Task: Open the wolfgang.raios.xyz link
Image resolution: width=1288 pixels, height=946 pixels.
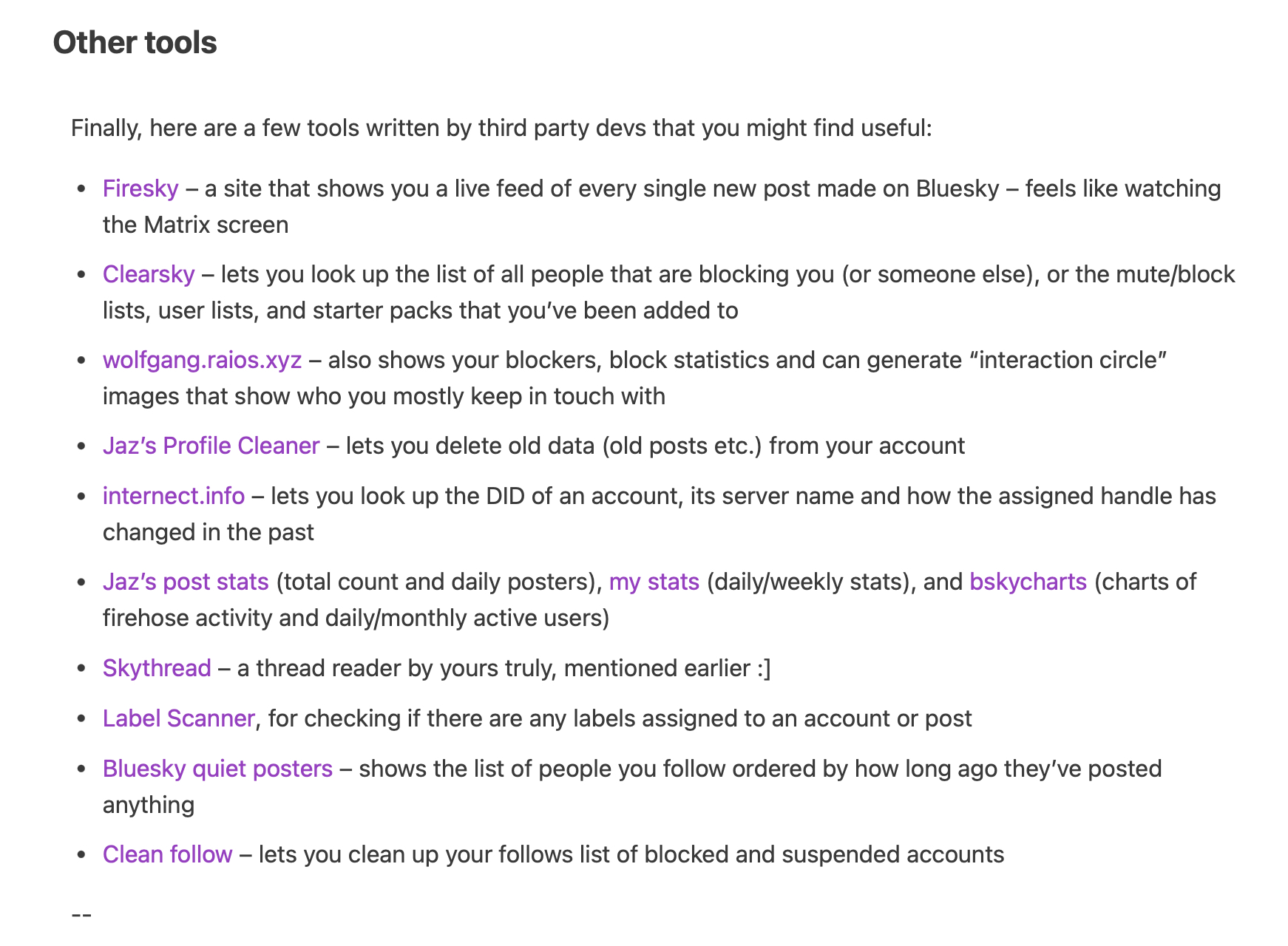Action: click(x=202, y=361)
